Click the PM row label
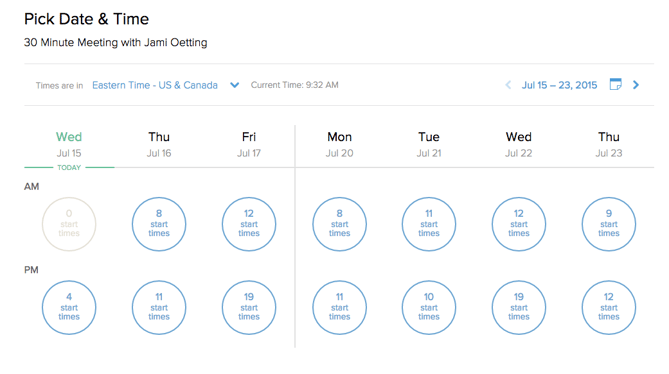This screenshot has width=669, height=374. click(x=31, y=270)
